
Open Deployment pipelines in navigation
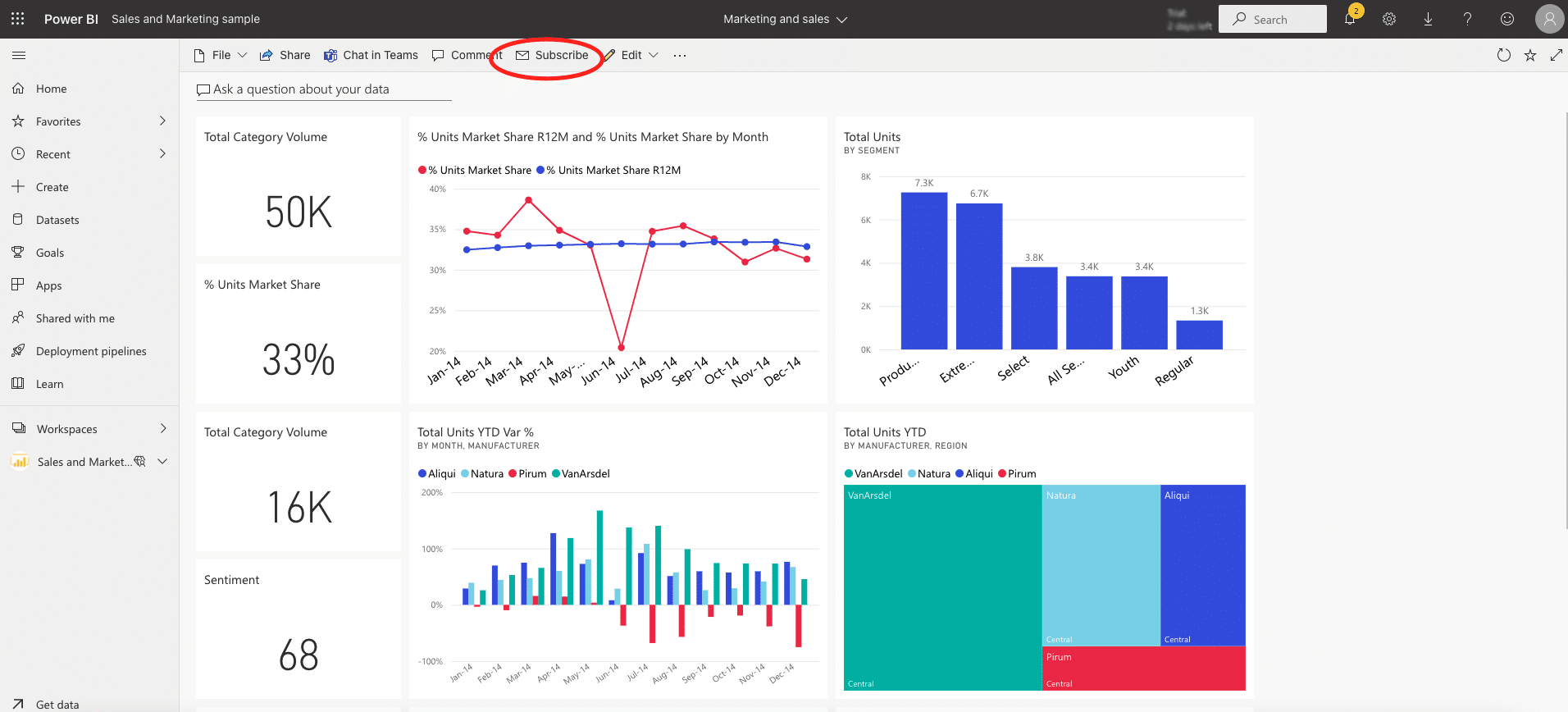tap(91, 351)
